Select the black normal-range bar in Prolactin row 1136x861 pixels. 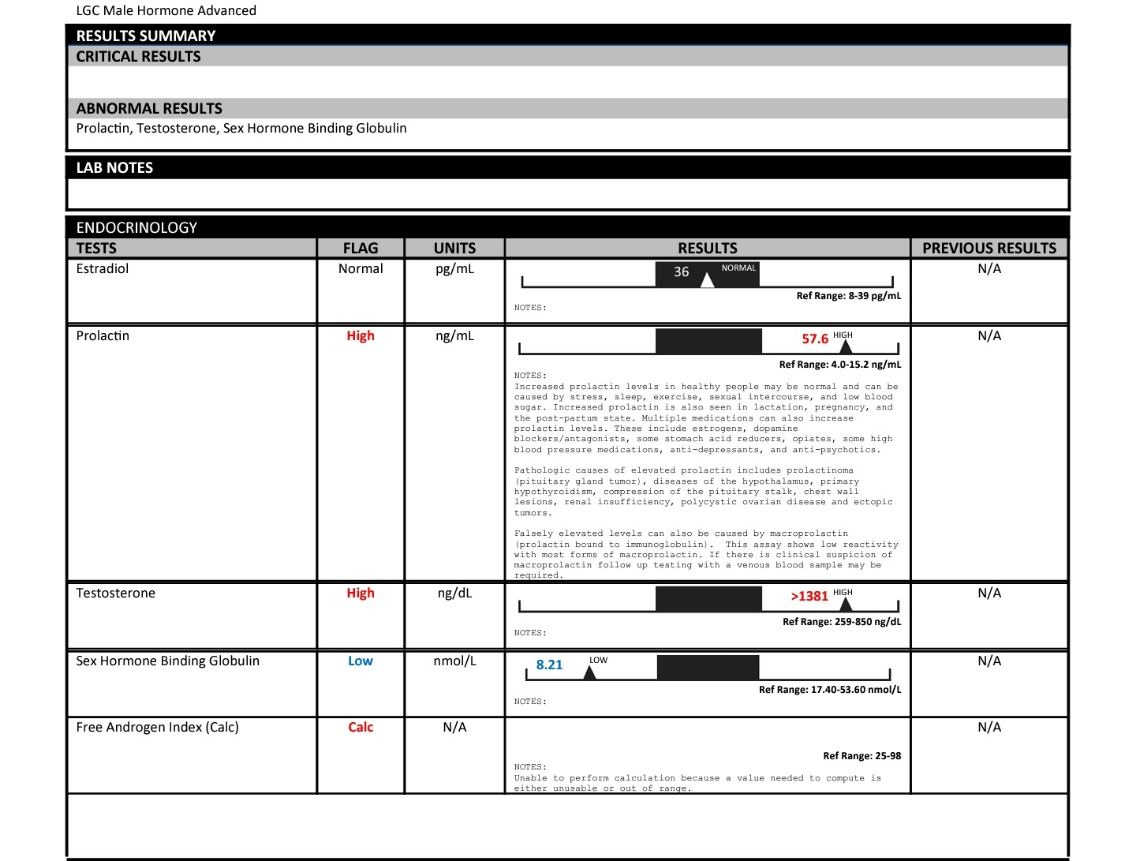click(708, 341)
